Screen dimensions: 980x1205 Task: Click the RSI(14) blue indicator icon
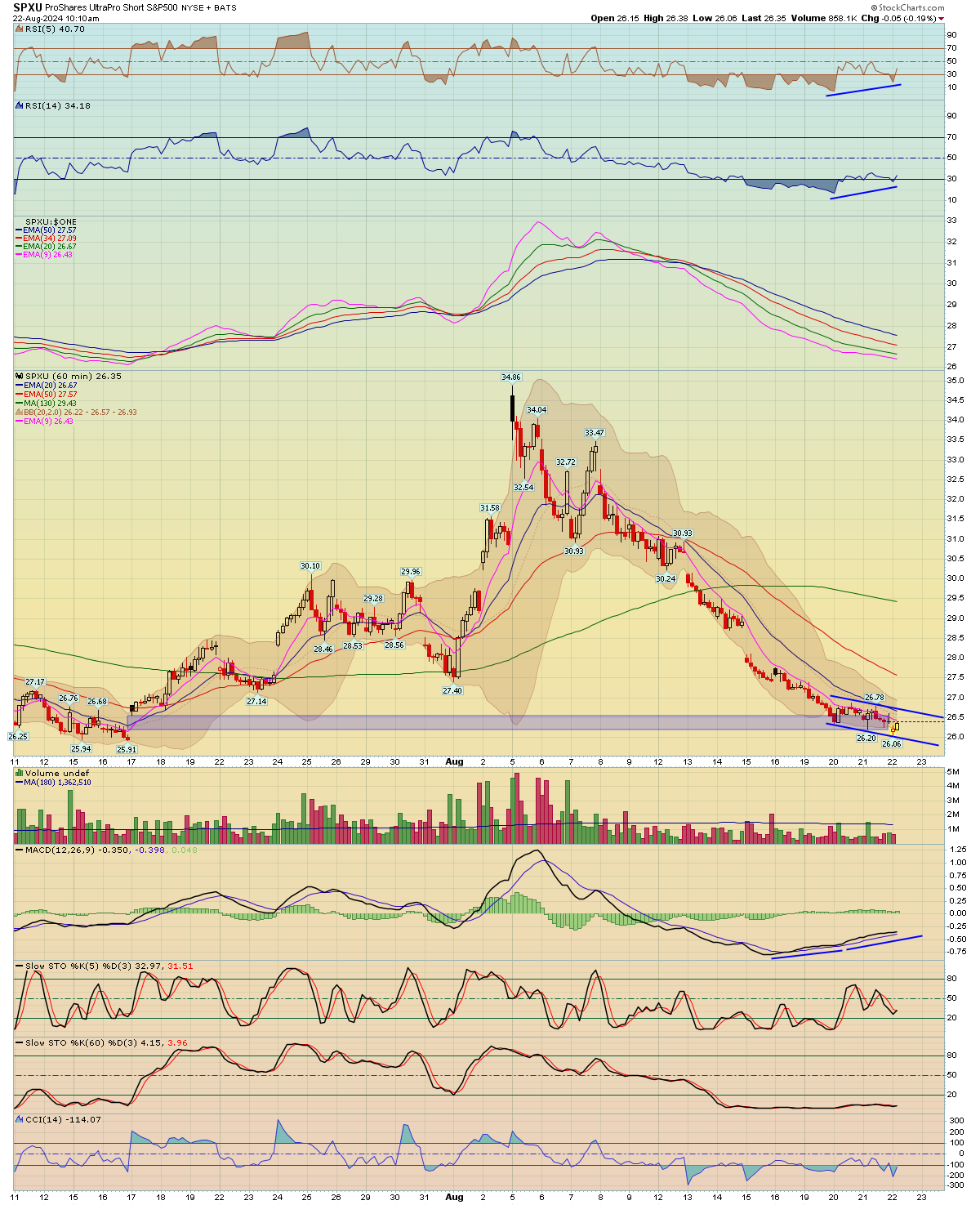(20, 105)
